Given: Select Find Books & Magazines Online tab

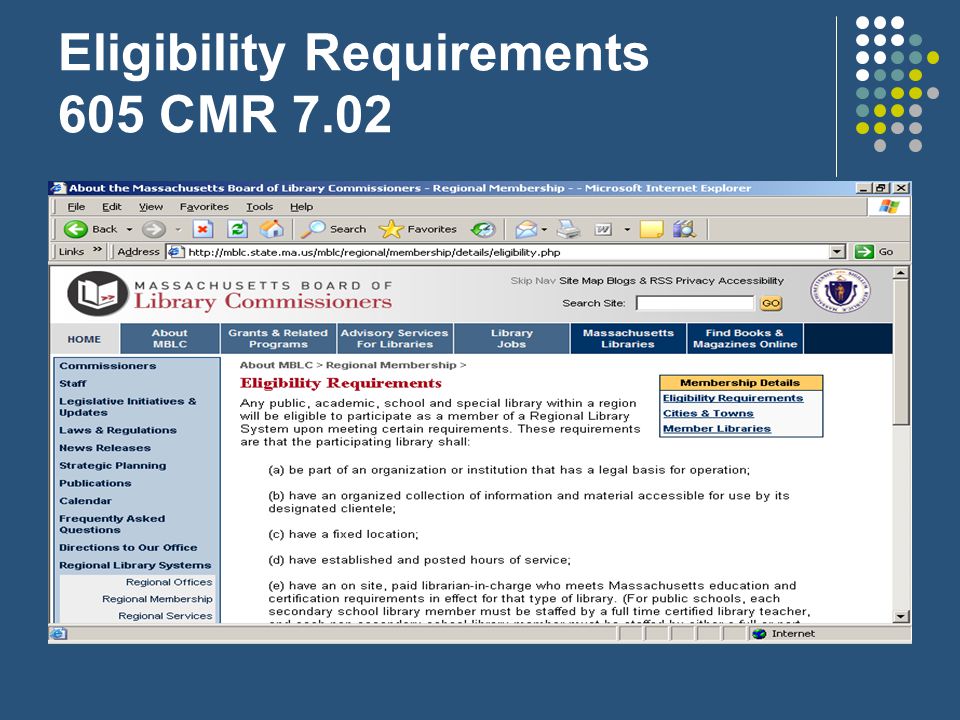Looking at the screenshot, I should coord(745,339).
